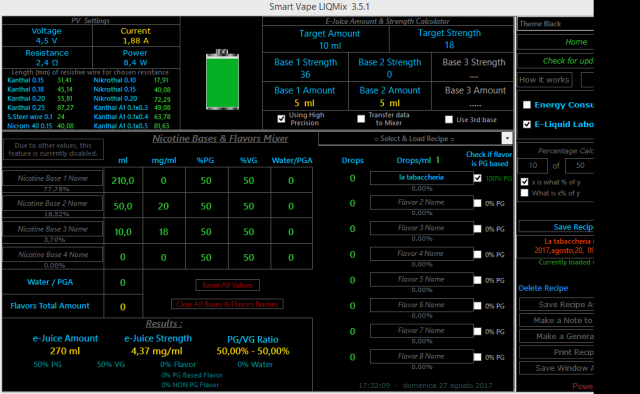Screen dimensions: 640x394
Task: Click Clear All Bases & Flavors Names
Action: [x=227, y=304]
